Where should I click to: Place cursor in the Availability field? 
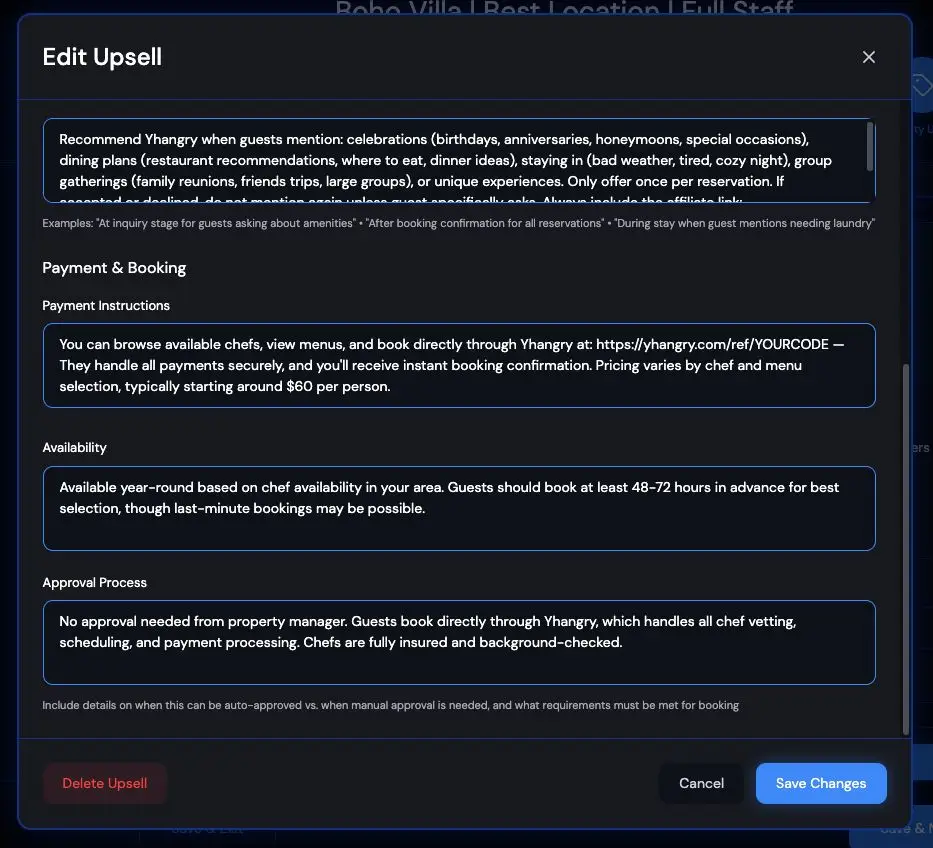pos(458,508)
